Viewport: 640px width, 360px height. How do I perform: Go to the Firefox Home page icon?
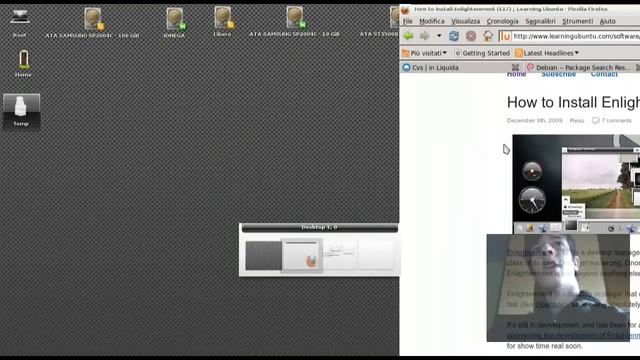coord(488,36)
